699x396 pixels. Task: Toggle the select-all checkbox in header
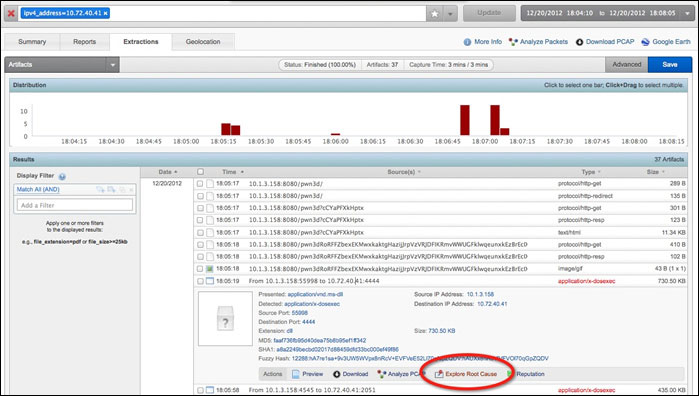200,172
